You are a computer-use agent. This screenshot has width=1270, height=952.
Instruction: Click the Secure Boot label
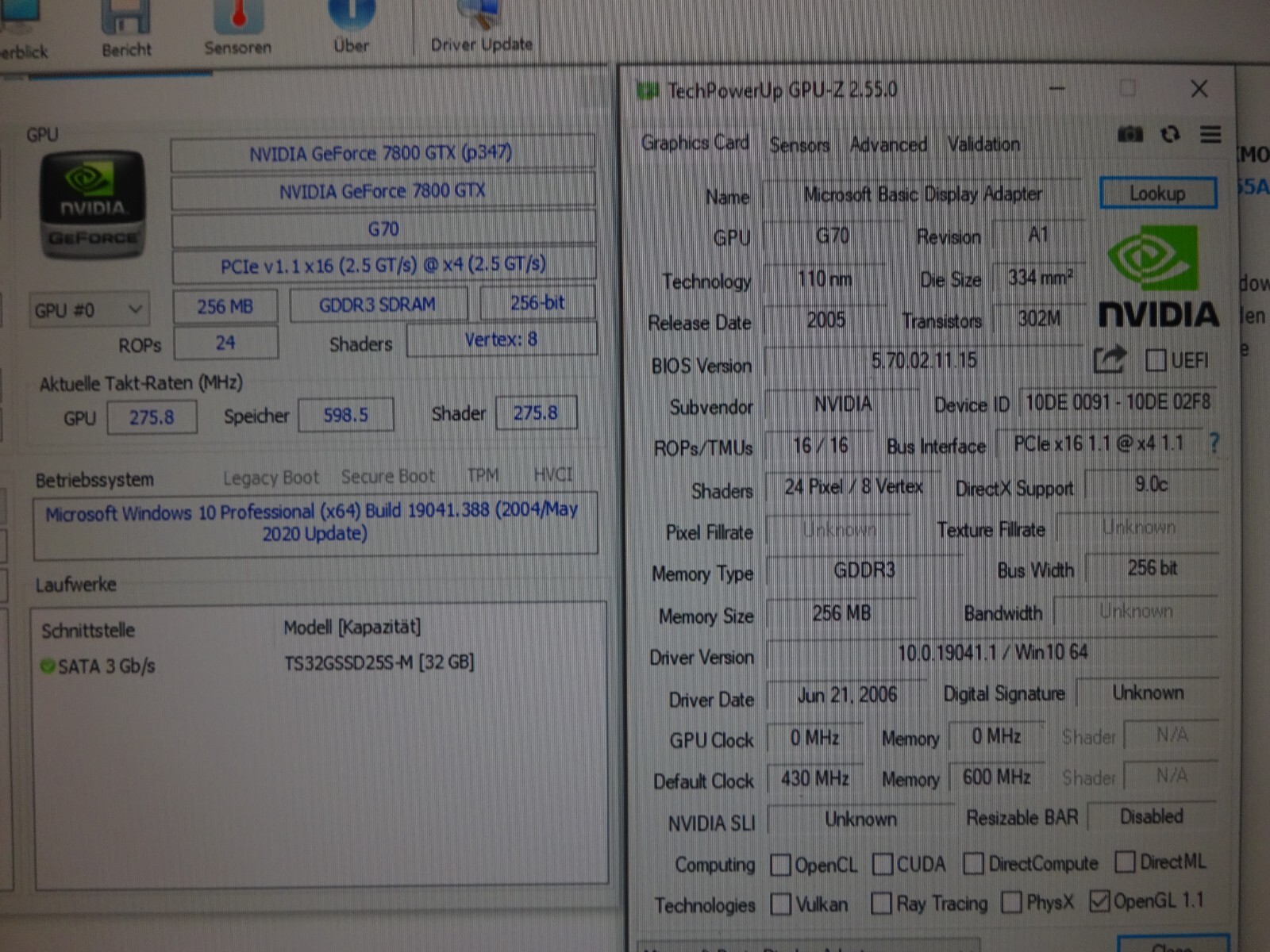[x=388, y=476]
